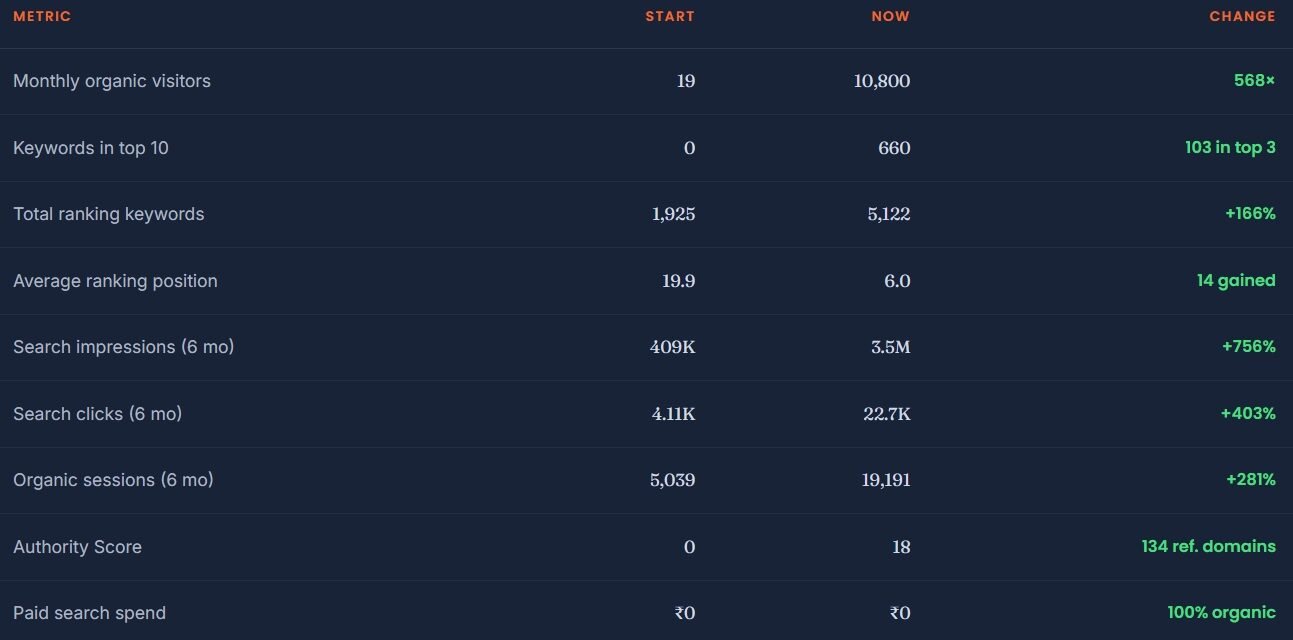Click the 22.7K clicks value
This screenshot has width=1293, height=640.
pyautogui.click(x=887, y=414)
